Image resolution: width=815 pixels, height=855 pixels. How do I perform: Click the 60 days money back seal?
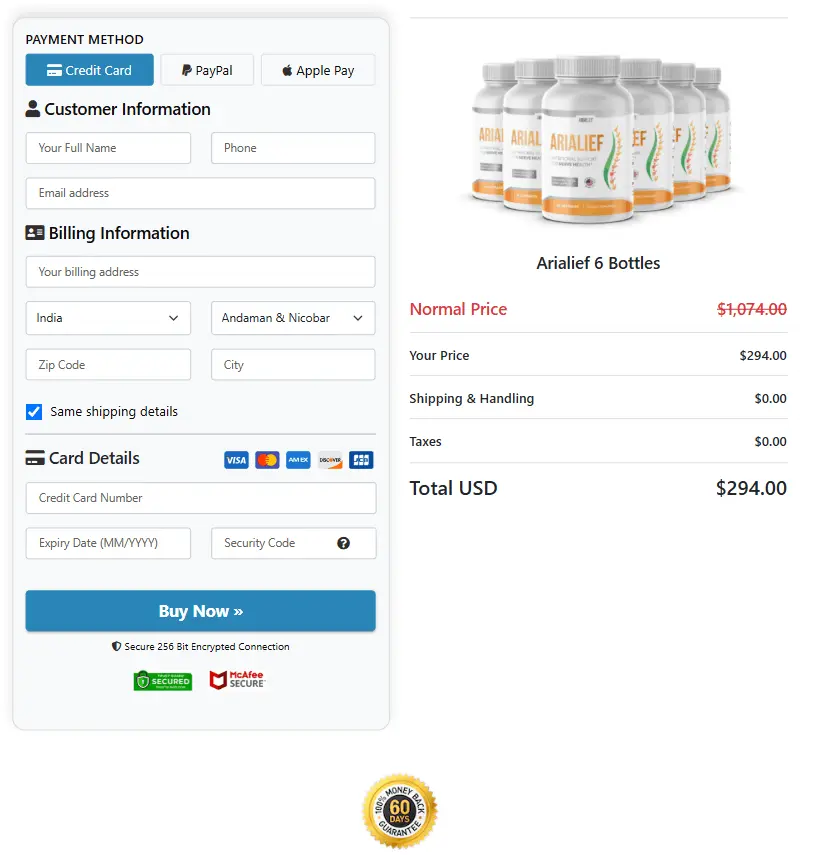click(400, 811)
